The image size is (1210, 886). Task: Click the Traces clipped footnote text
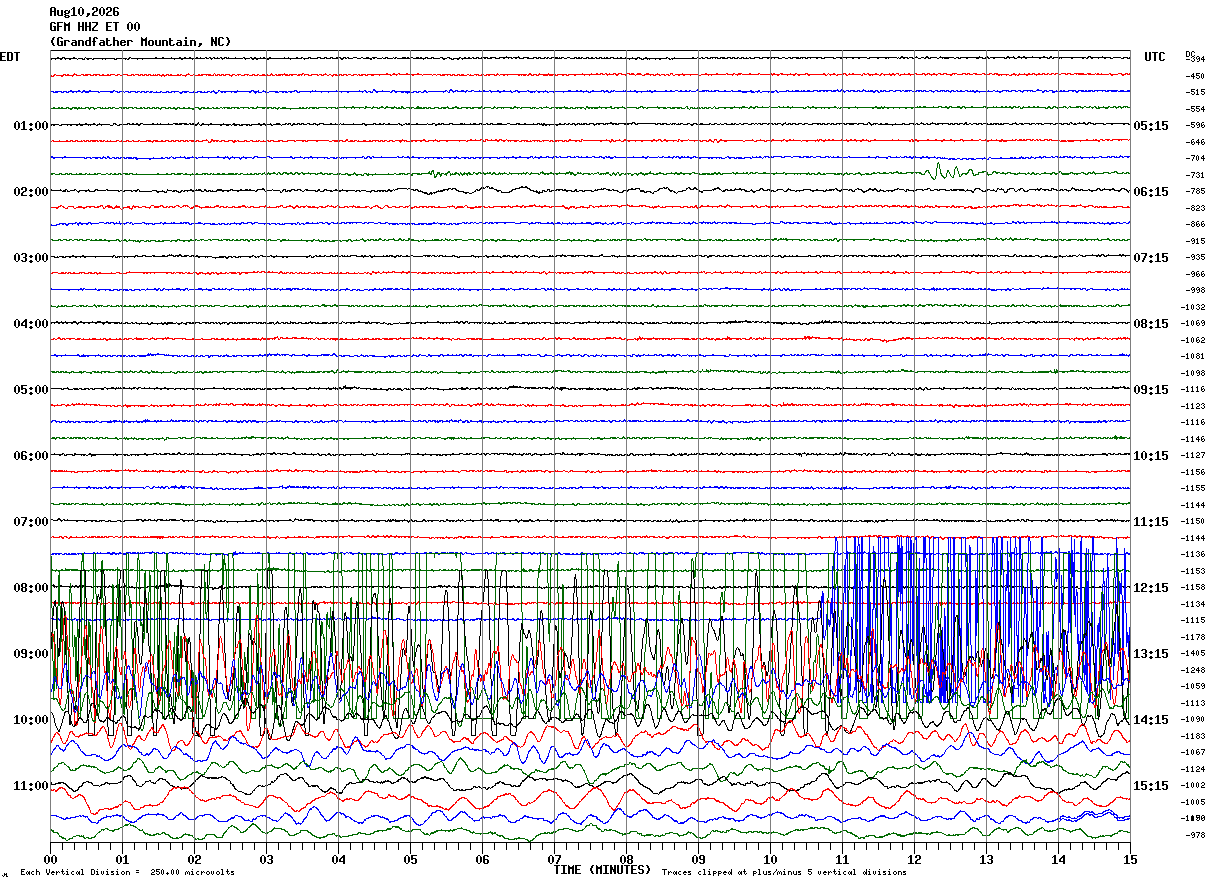click(784, 873)
